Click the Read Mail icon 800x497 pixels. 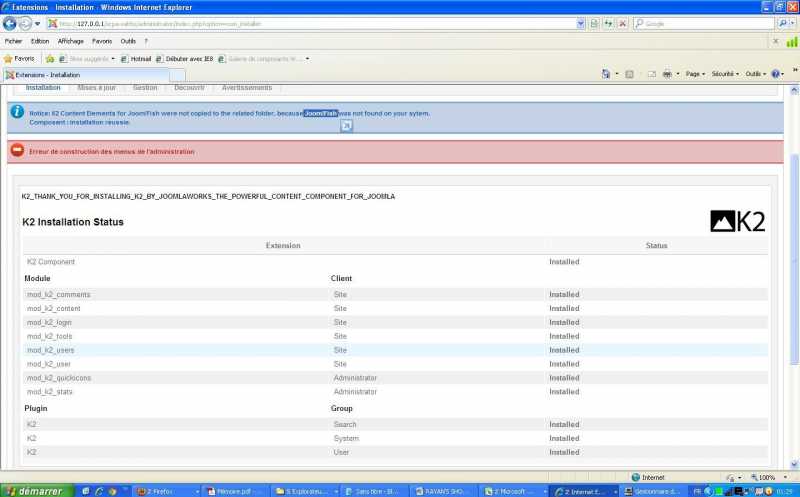click(x=652, y=74)
